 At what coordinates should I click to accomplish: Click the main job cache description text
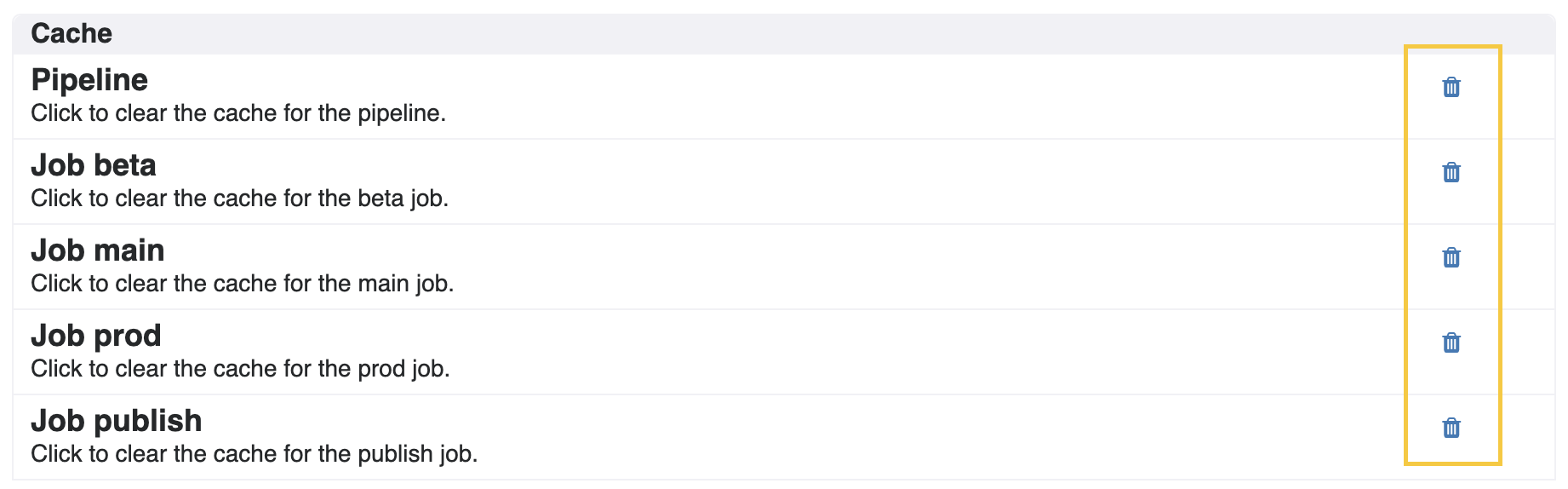point(243,284)
